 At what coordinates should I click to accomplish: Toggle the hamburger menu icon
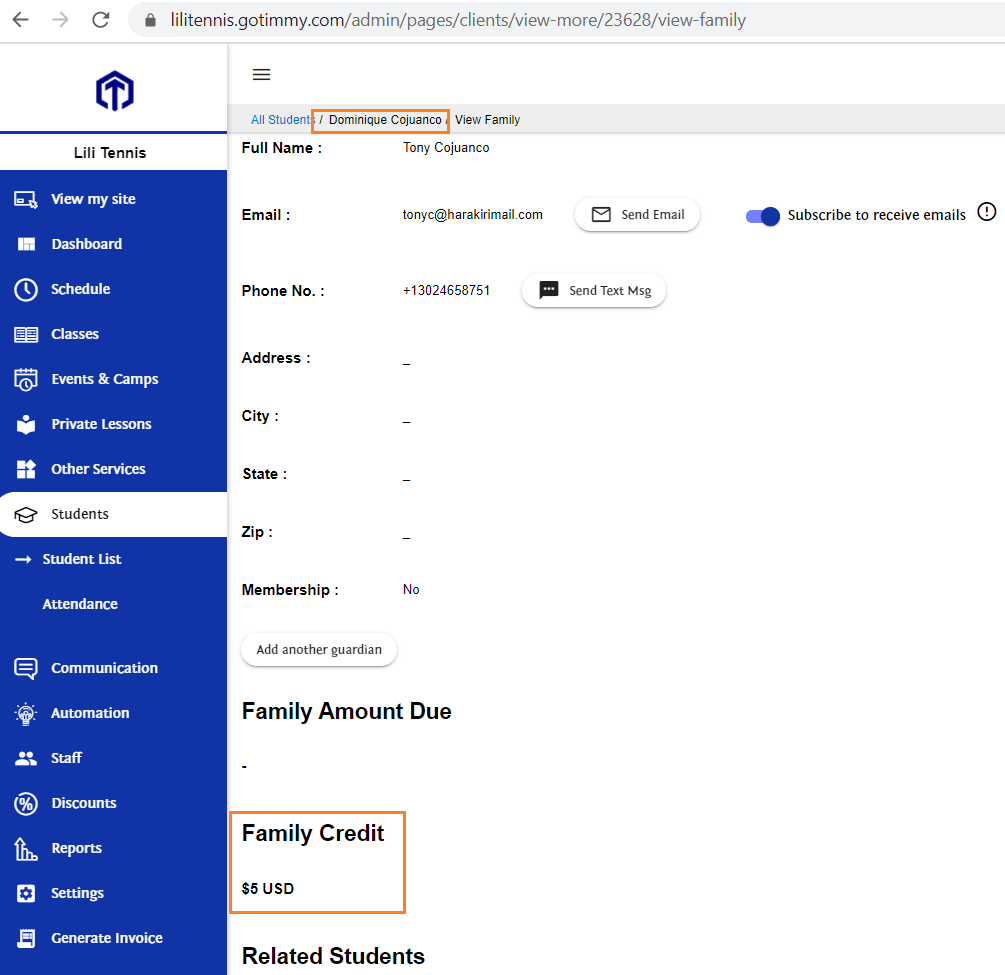(x=262, y=74)
